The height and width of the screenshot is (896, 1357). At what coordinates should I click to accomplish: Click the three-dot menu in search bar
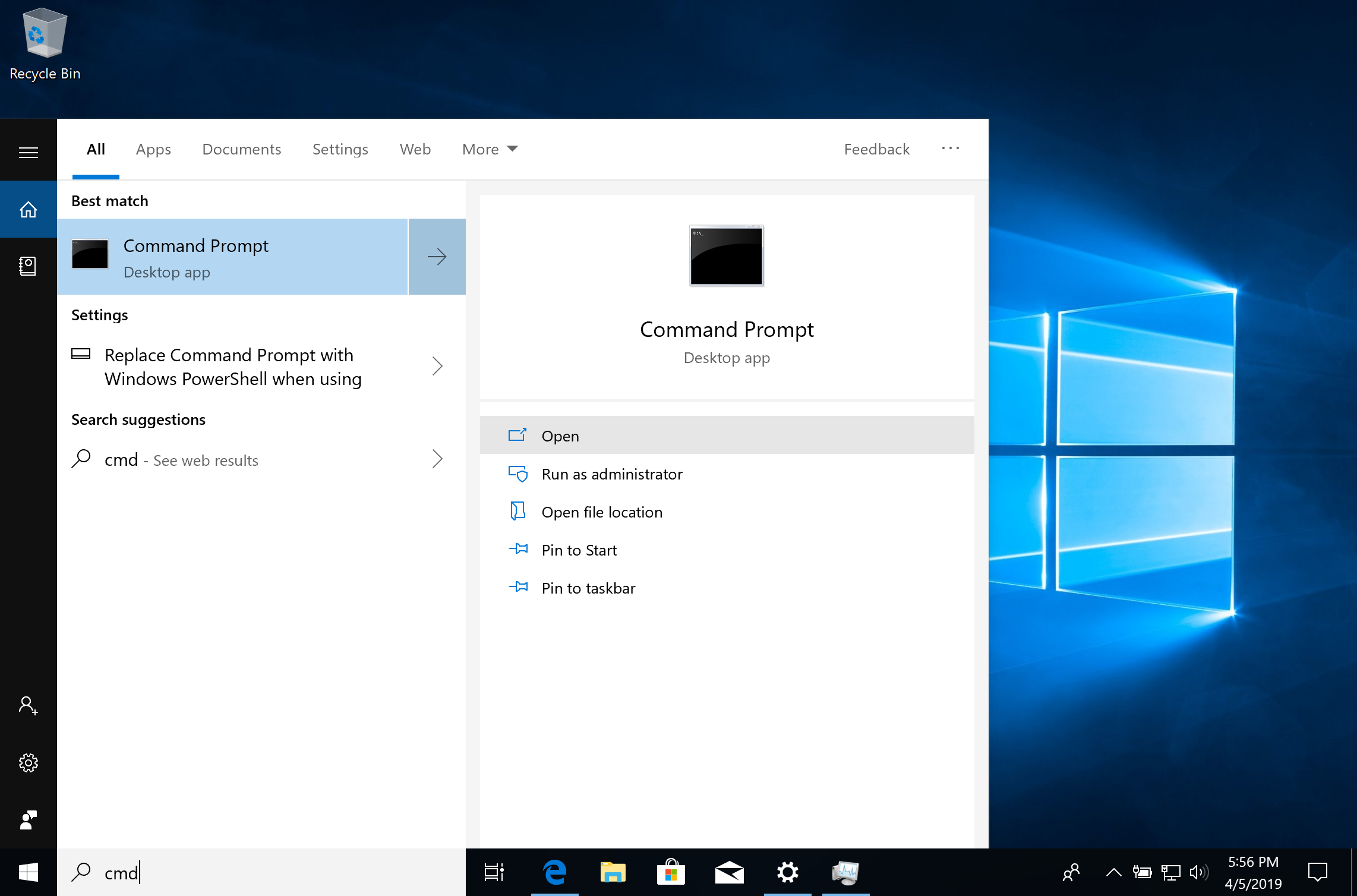[950, 148]
